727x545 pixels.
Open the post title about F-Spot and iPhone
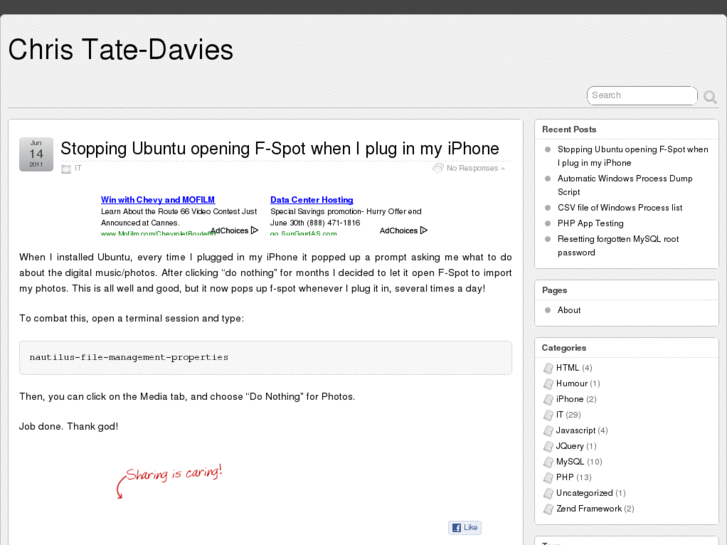pyautogui.click(x=280, y=148)
